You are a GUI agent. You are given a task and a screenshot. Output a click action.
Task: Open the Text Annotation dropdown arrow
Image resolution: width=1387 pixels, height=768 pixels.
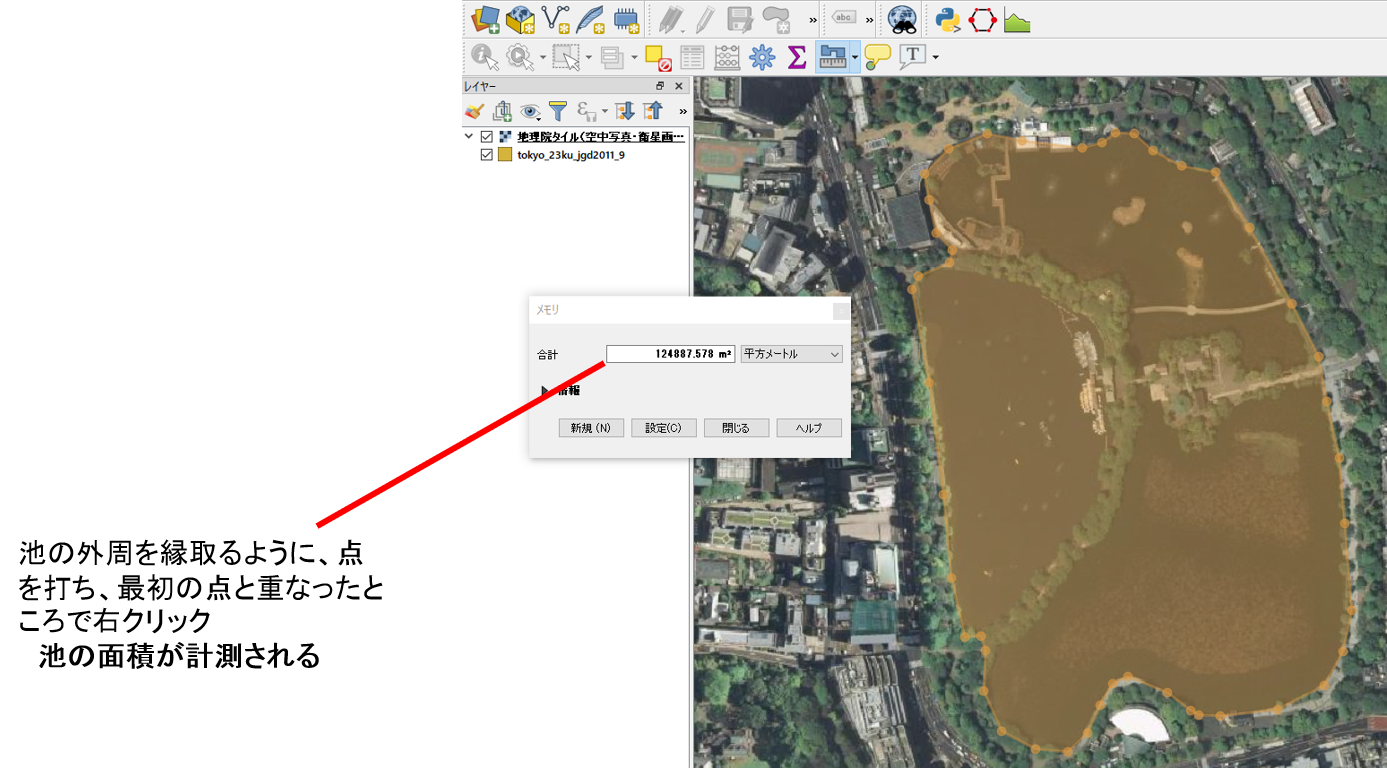(935, 58)
